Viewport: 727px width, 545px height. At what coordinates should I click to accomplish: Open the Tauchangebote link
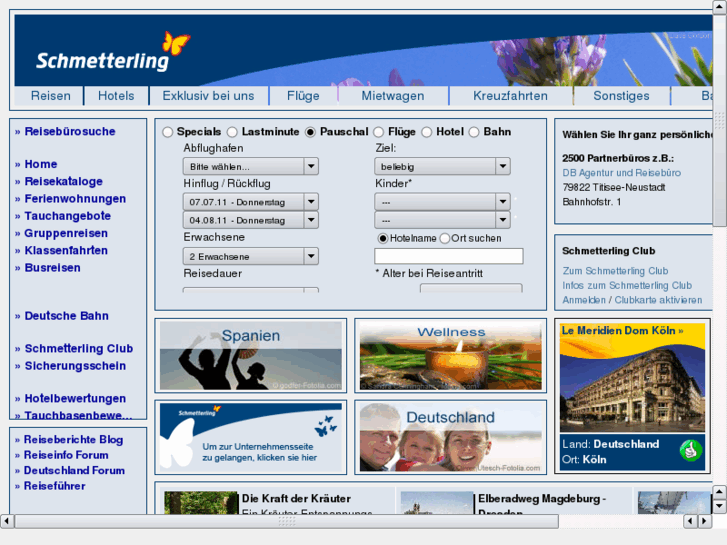coord(68,216)
